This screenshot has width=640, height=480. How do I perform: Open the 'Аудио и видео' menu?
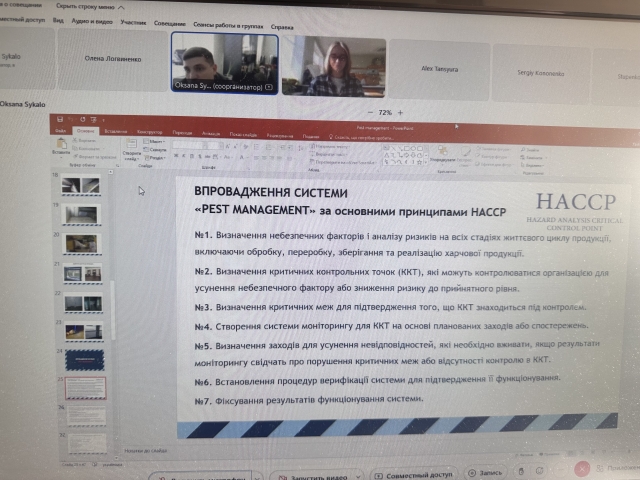[92, 21]
